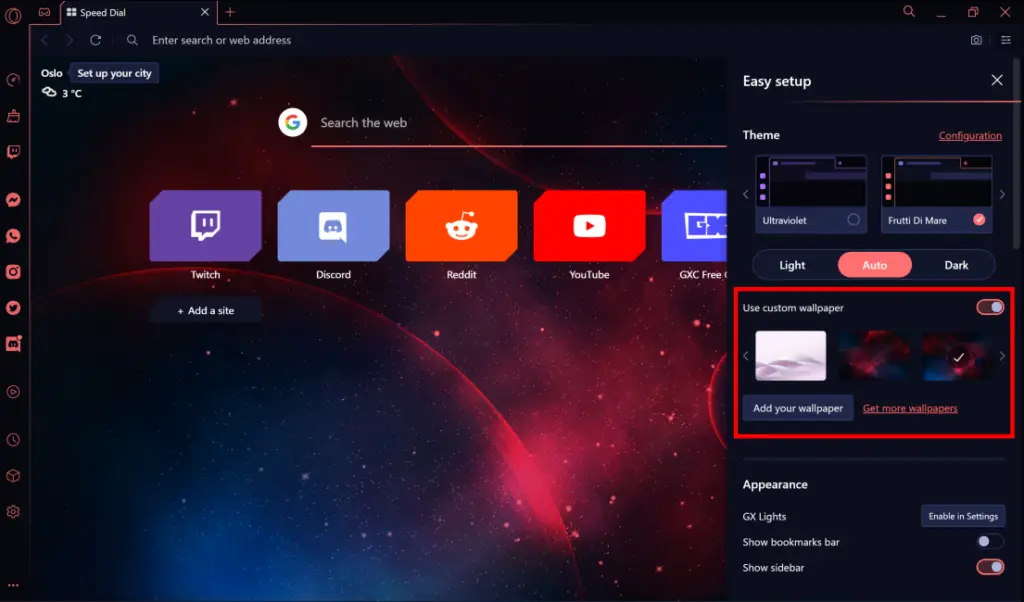
Task: Select the Ultraviolet theme preview
Action: 811,194
